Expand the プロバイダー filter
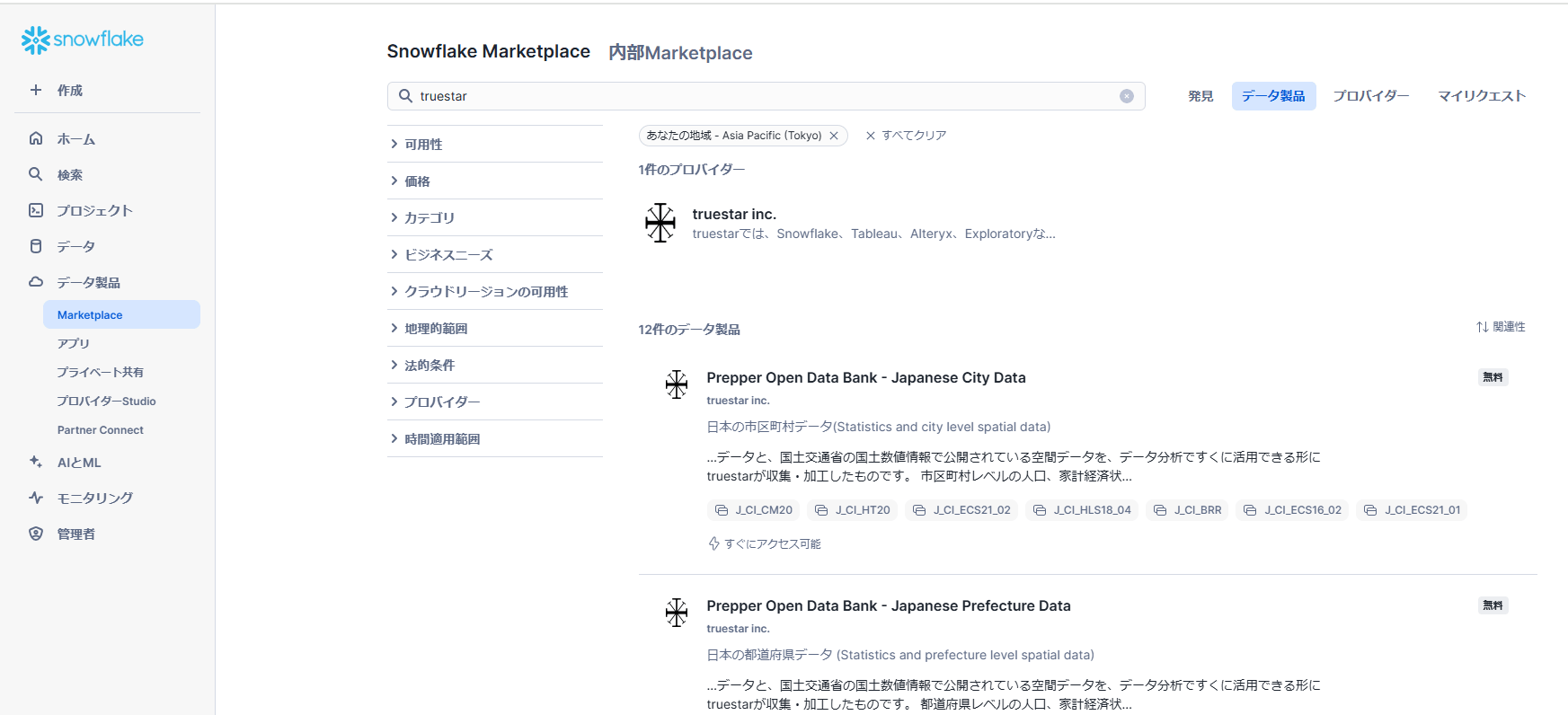1568x715 pixels. [x=495, y=402]
